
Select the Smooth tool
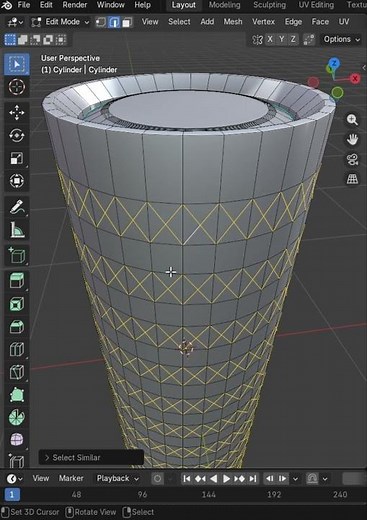(x=17, y=440)
